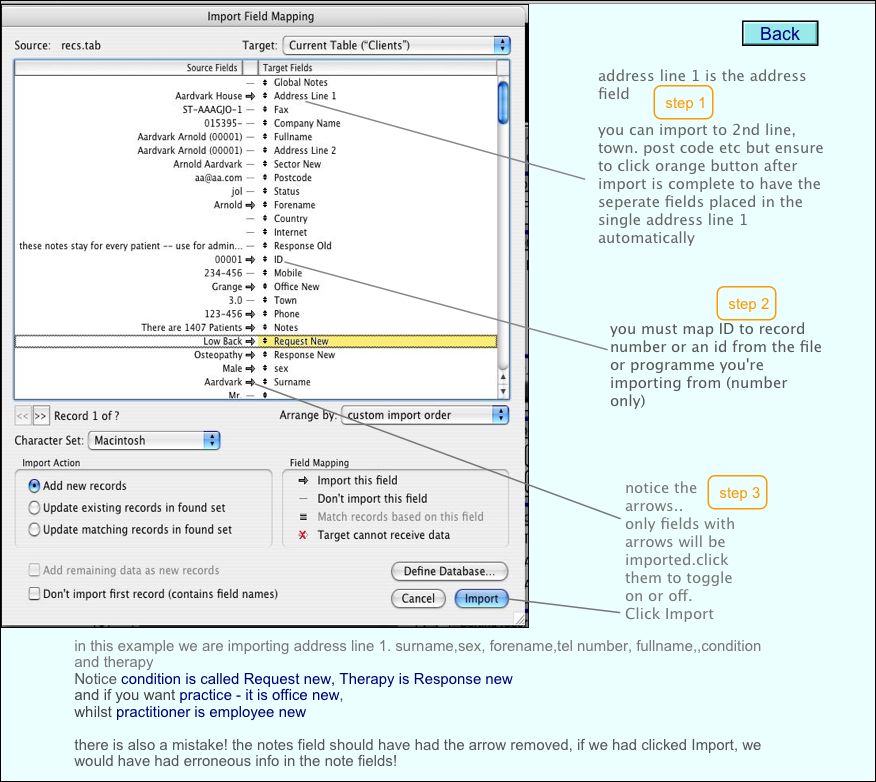Select source value Osteopathy
Viewport: 876px width, 782px height.
coord(218,355)
